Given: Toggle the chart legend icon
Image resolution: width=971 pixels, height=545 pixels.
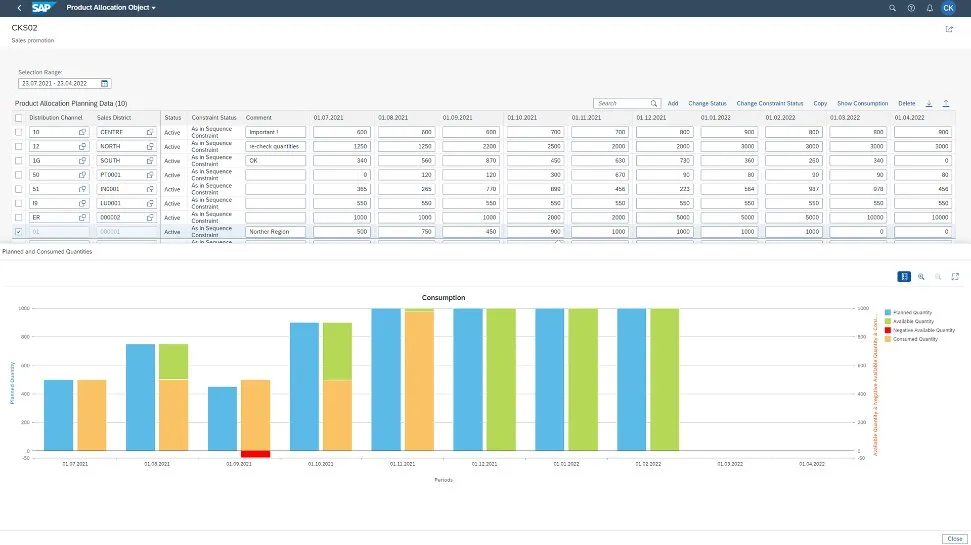Looking at the screenshot, I should (x=904, y=276).
